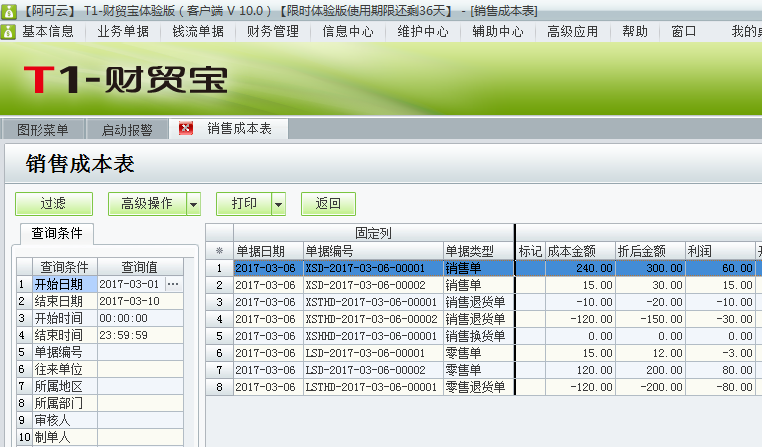
Task: Click the 结束时间 value 23:59:59
Action: click(140, 335)
